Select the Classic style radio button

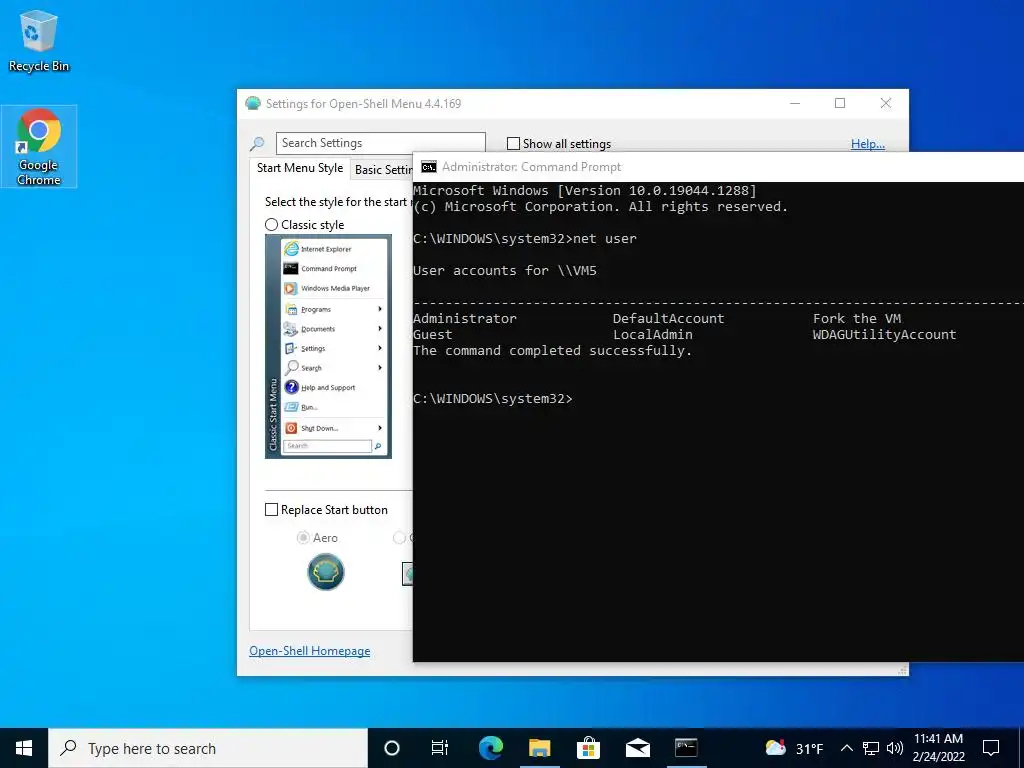(x=271, y=225)
